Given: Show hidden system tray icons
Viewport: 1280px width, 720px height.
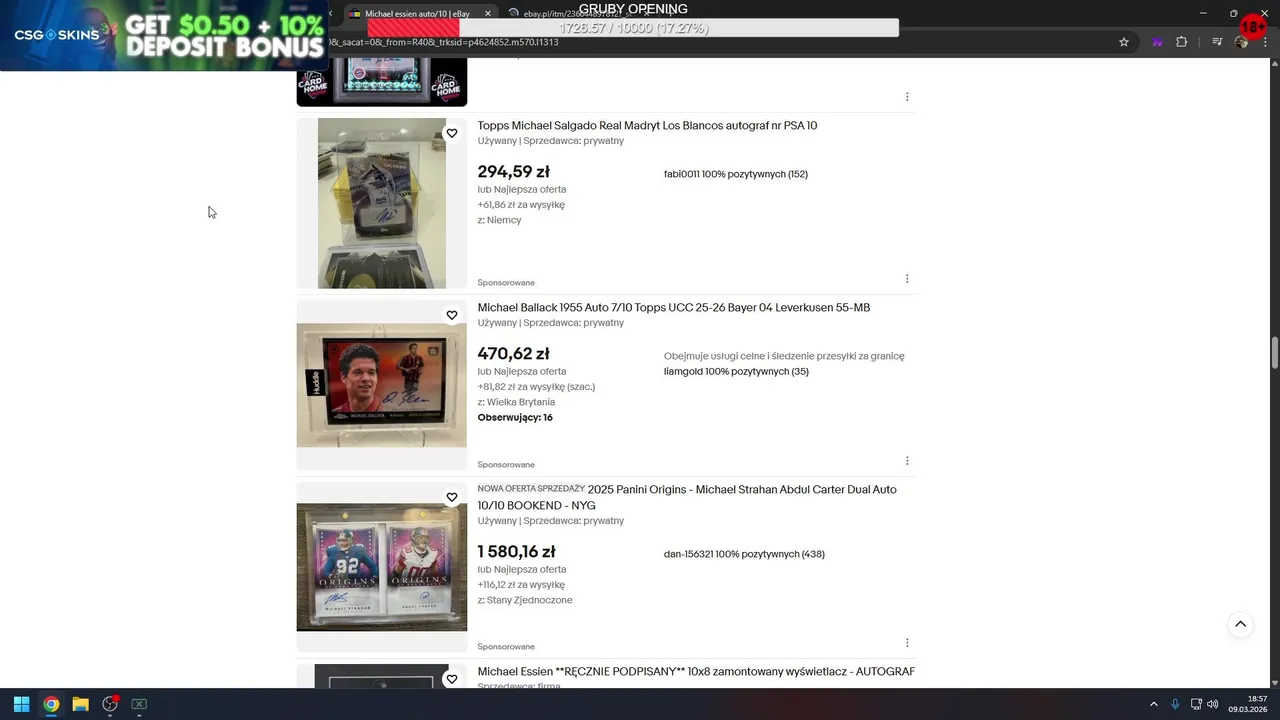Looking at the screenshot, I should coord(1153,704).
